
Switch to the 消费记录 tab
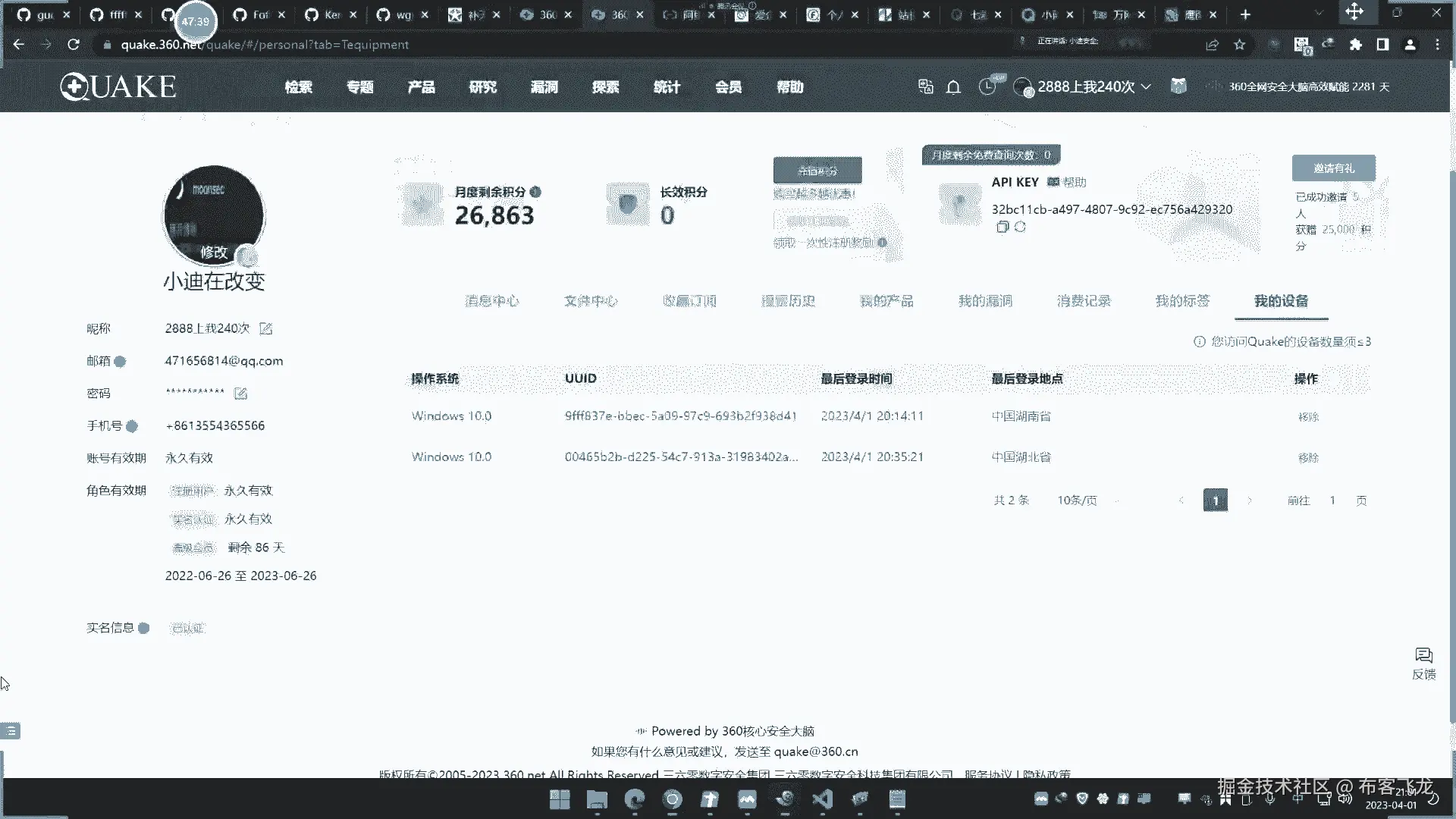pyautogui.click(x=1084, y=301)
